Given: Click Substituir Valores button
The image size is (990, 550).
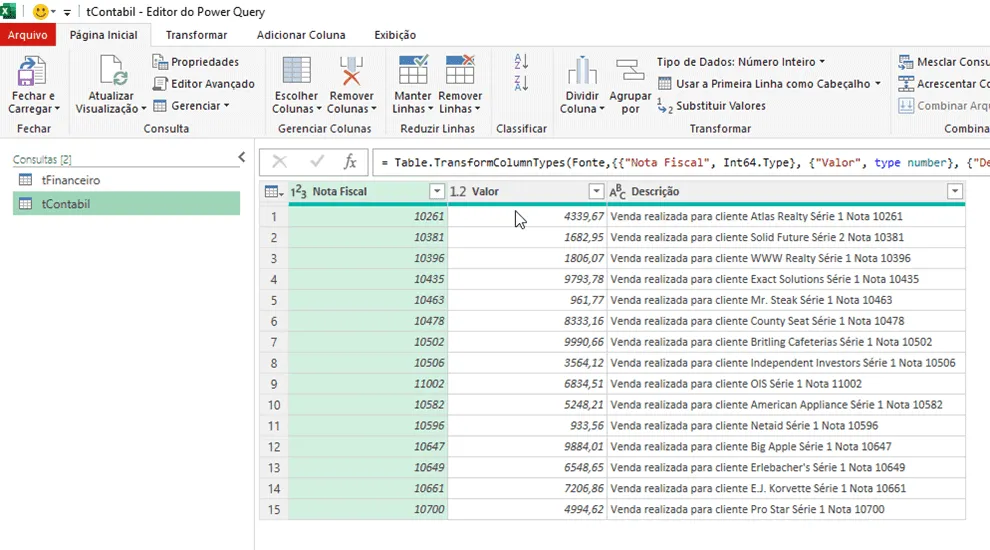Looking at the screenshot, I should pyautogui.click(x=712, y=105).
